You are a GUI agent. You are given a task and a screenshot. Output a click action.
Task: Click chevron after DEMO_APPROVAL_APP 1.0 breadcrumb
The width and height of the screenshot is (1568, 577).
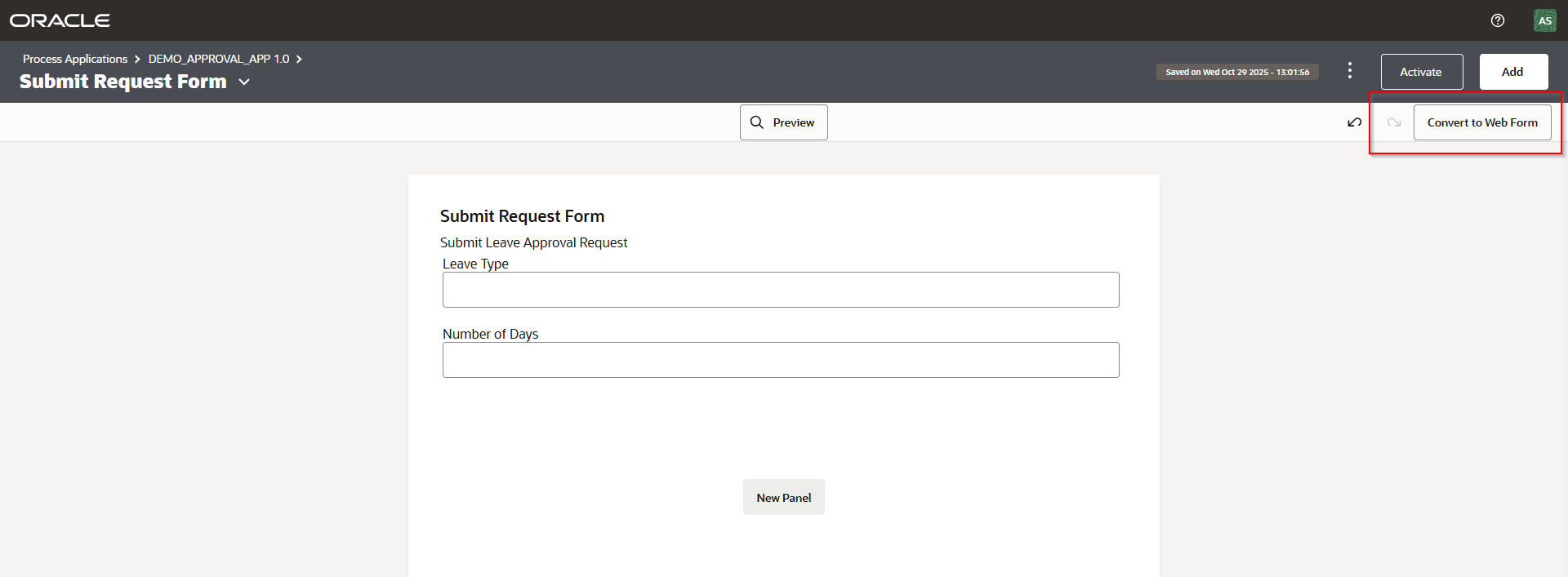point(299,59)
